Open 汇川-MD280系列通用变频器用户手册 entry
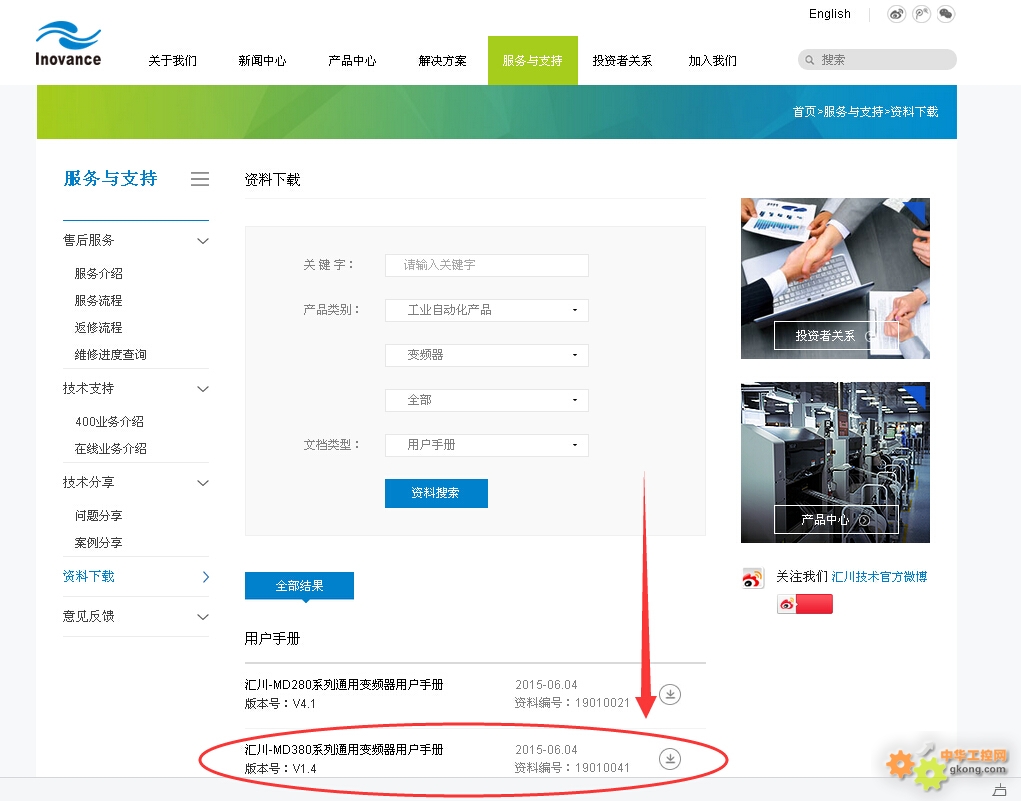This screenshot has height=801, width=1021. tap(344, 684)
